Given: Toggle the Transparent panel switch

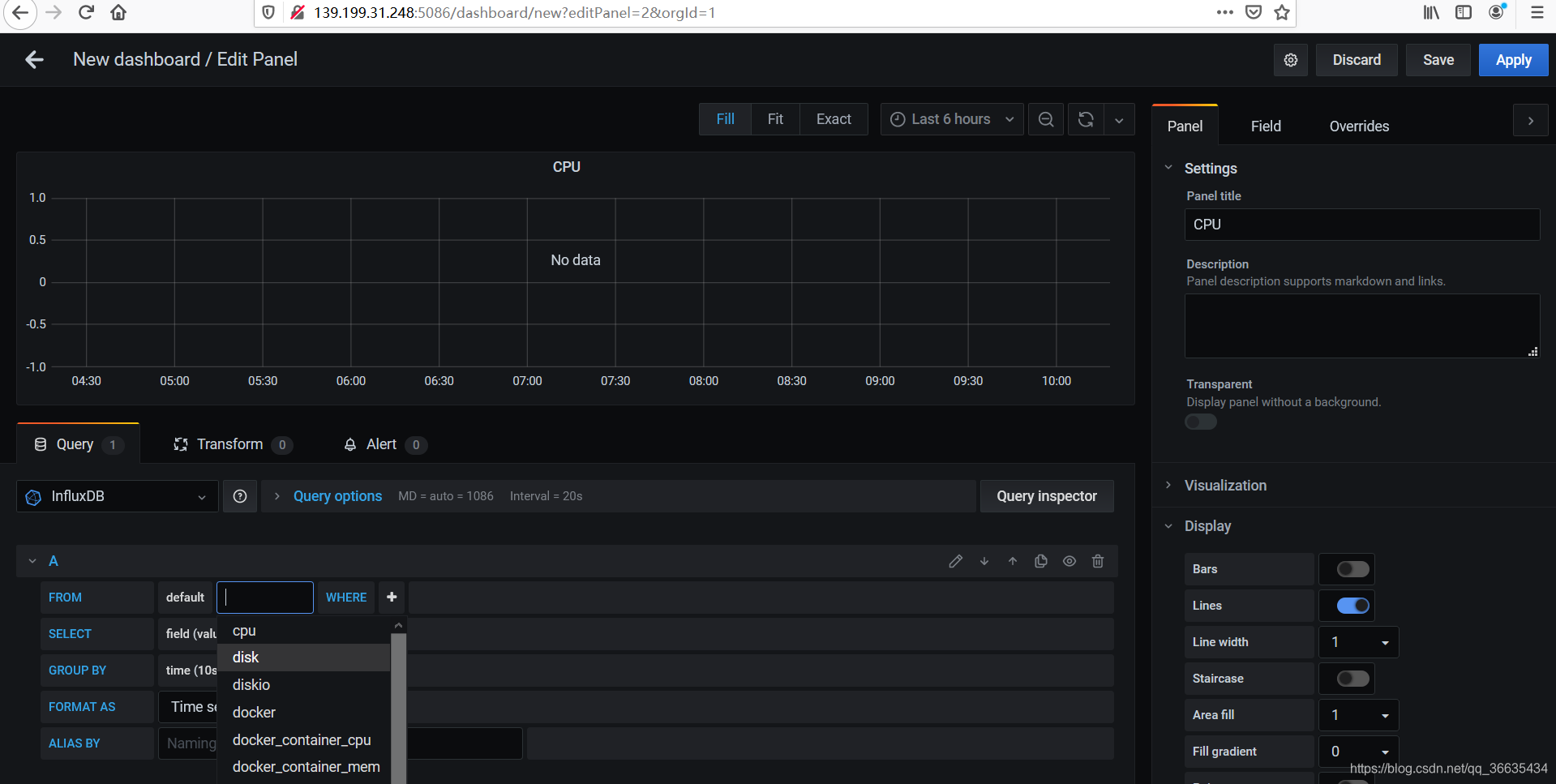Looking at the screenshot, I should click(x=1201, y=422).
